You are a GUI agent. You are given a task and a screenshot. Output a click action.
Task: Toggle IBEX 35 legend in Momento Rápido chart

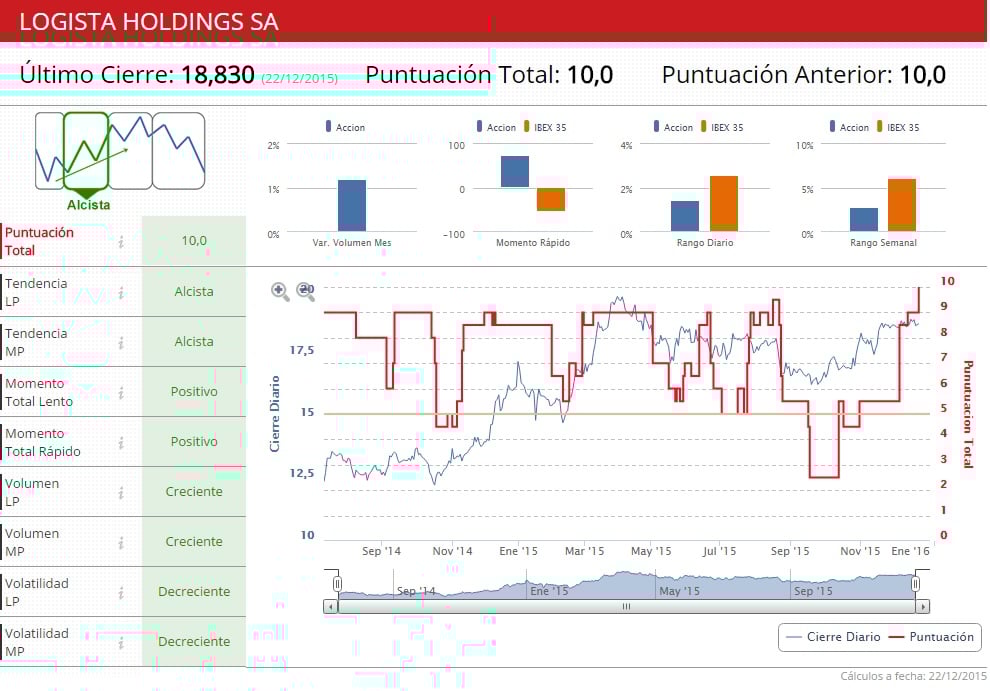click(545, 127)
